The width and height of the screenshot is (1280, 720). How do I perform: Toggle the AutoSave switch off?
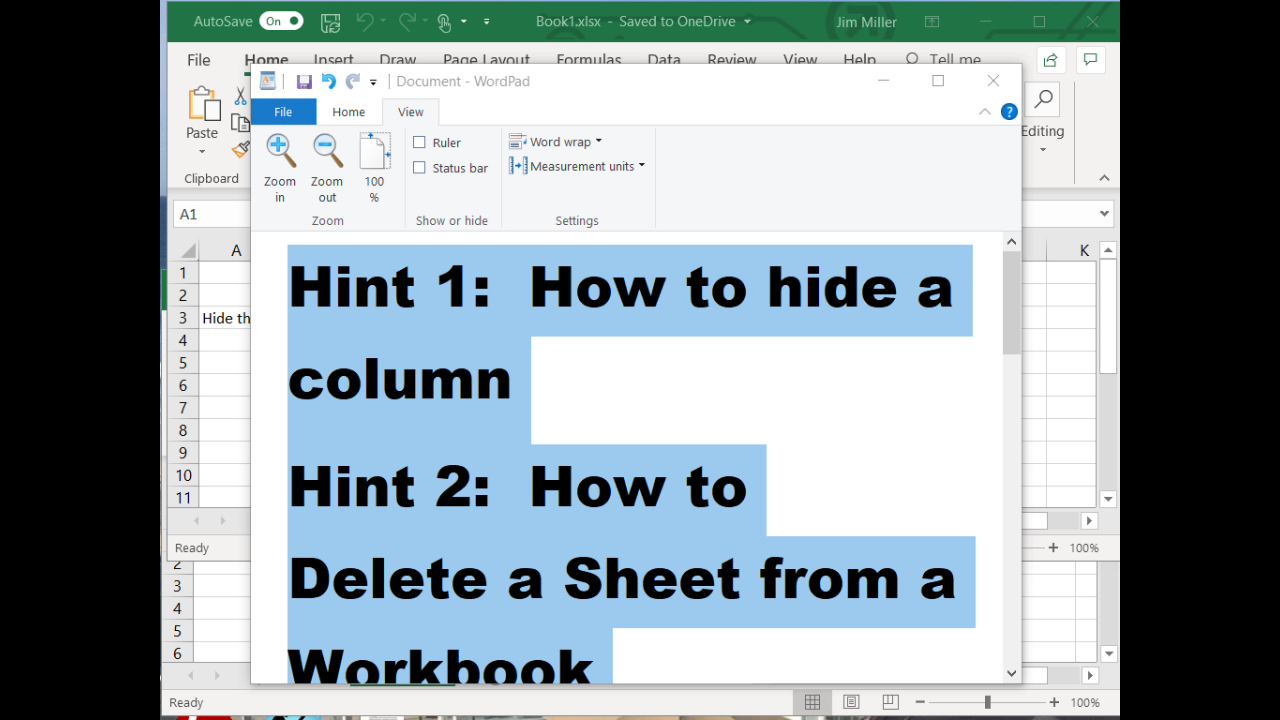tap(281, 21)
